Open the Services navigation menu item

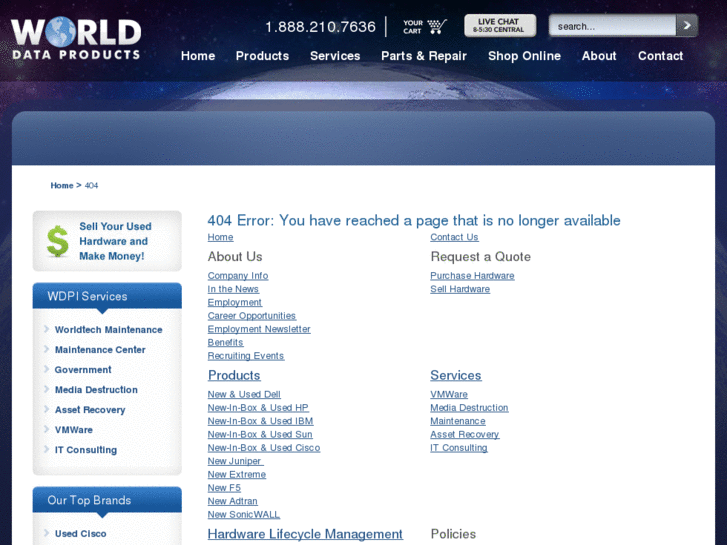coord(335,56)
